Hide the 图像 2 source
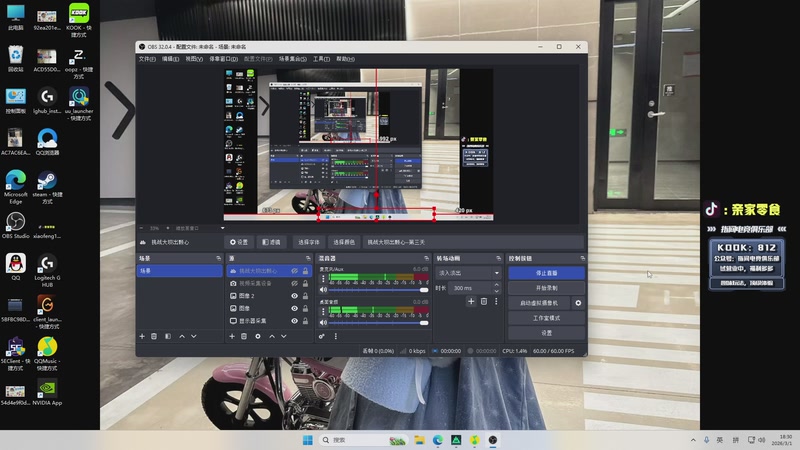The width and height of the screenshot is (800, 450). tap(294, 296)
